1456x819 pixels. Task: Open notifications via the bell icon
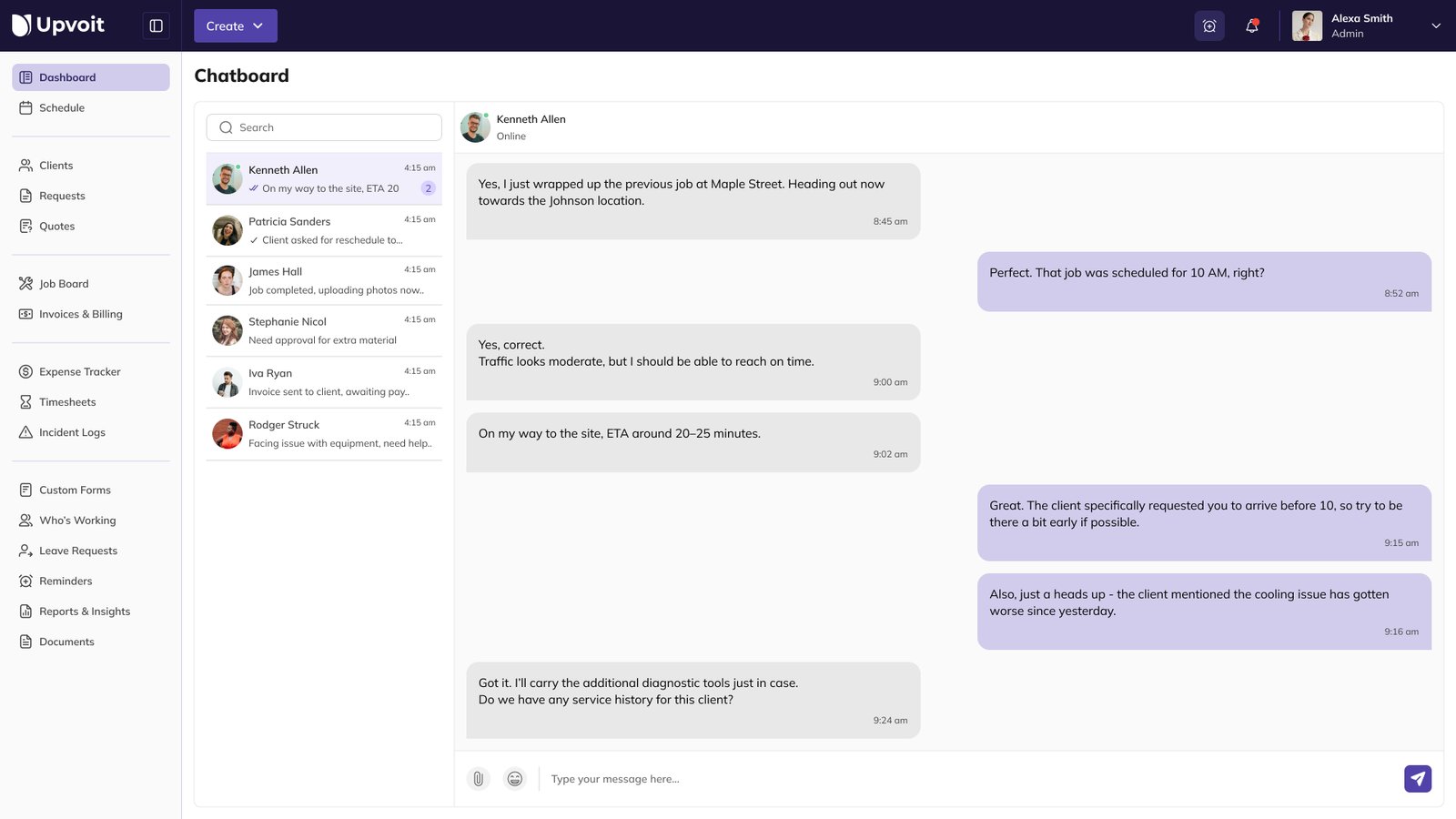click(x=1251, y=25)
